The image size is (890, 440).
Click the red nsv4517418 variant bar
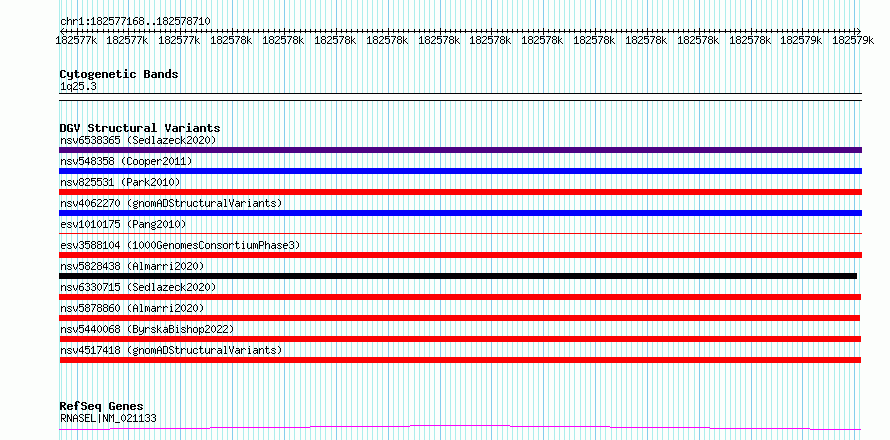(460, 360)
